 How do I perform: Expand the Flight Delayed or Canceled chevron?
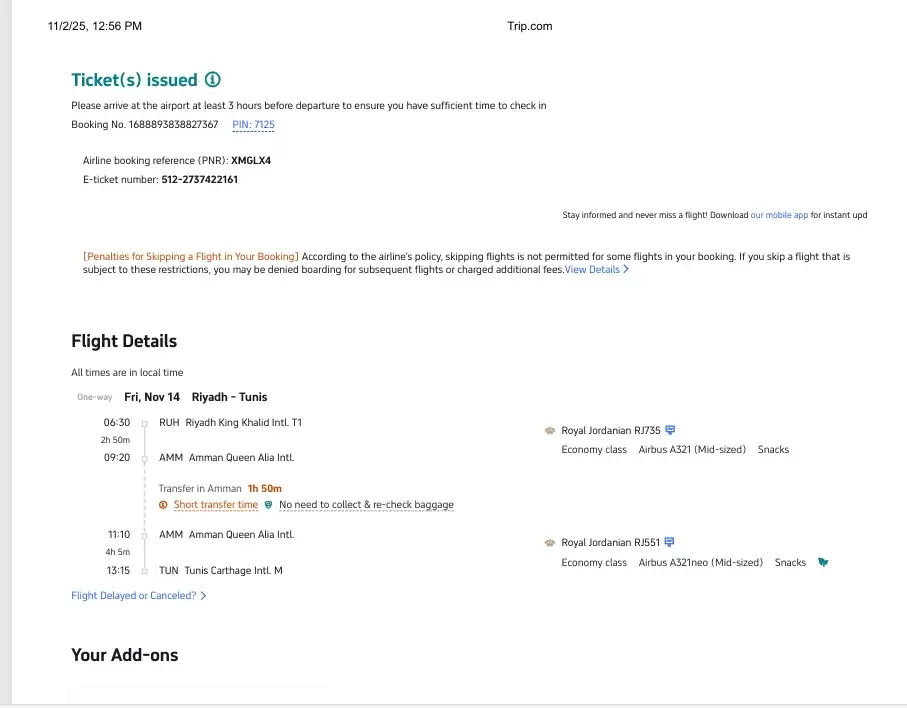[x=204, y=596]
